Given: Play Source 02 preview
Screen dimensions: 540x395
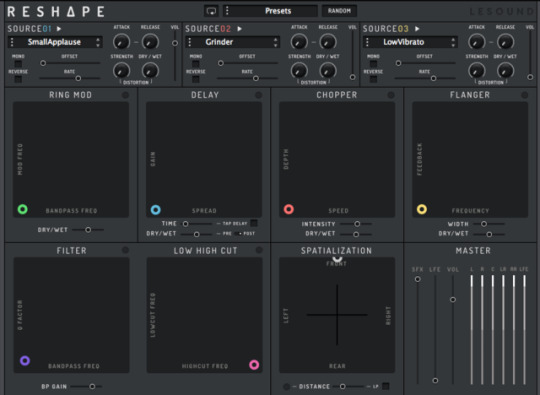Looking at the screenshot, I should (240, 29).
